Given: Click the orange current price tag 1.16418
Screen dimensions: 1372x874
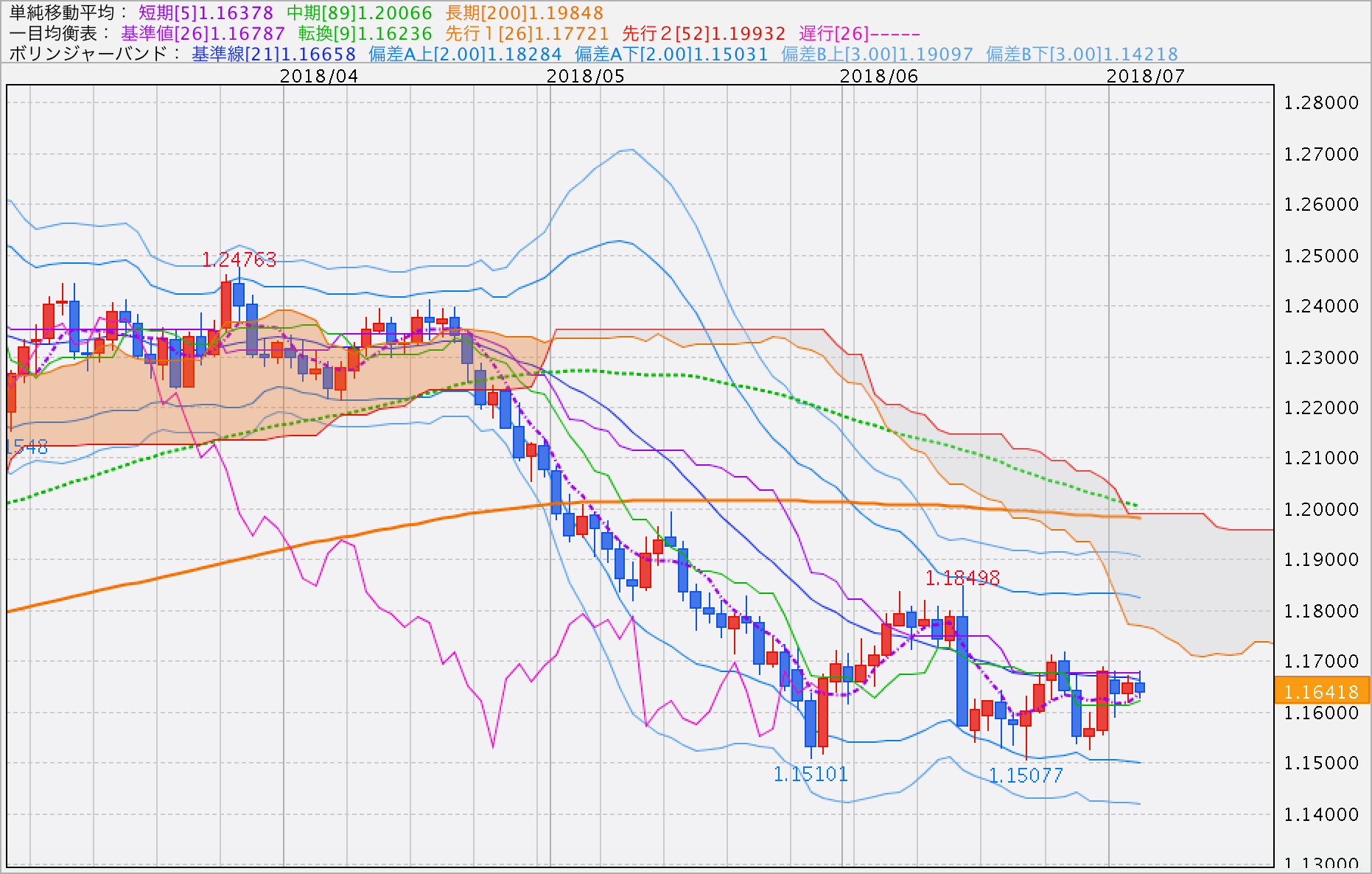Looking at the screenshot, I should tap(1322, 692).
